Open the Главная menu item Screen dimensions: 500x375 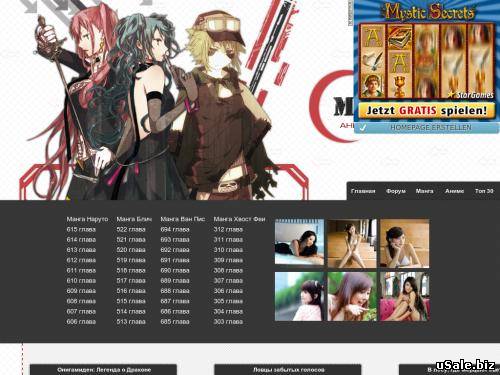(363, 191)
